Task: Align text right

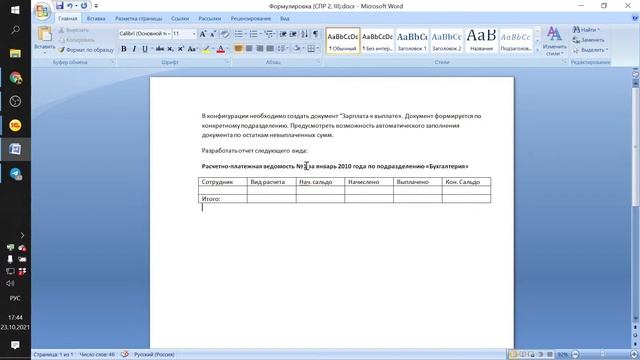Action: point(260,49)
